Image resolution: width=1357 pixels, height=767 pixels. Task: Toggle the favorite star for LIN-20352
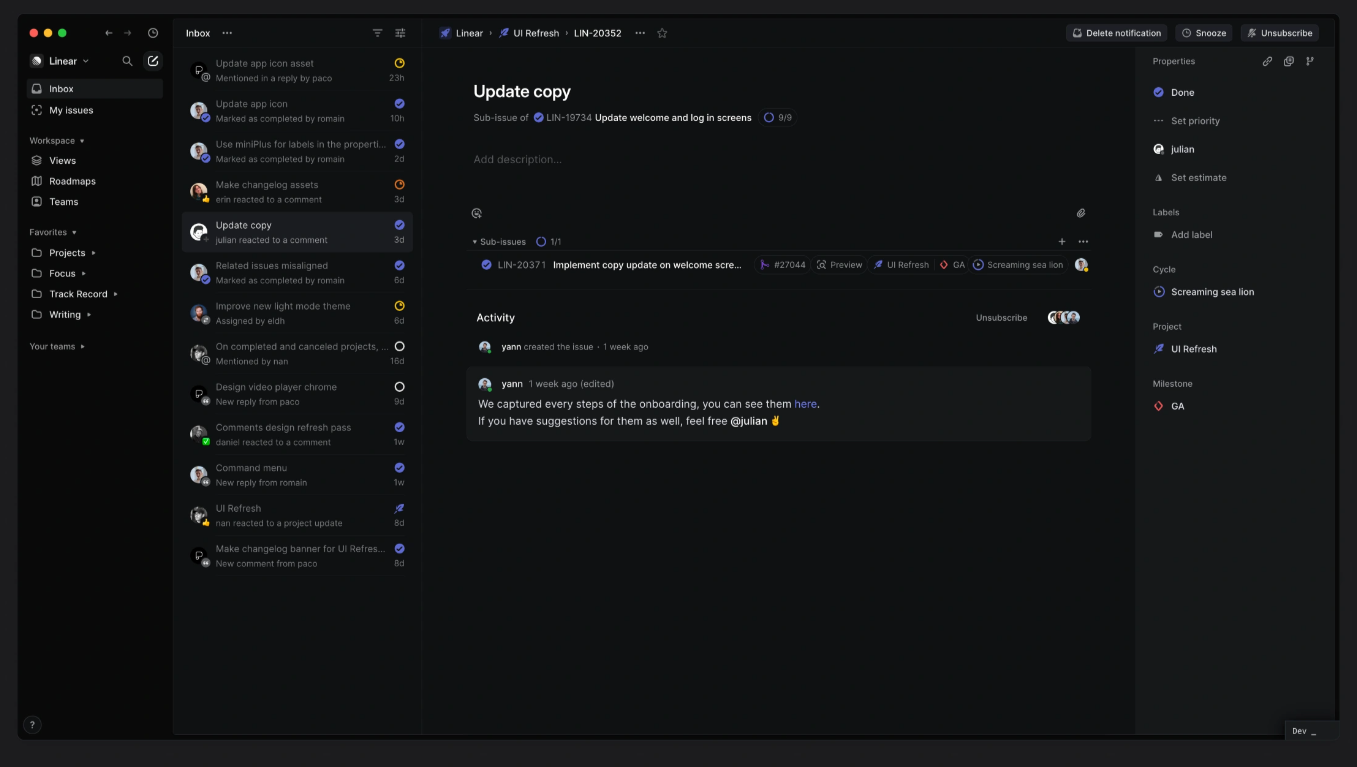click(661, 32)
